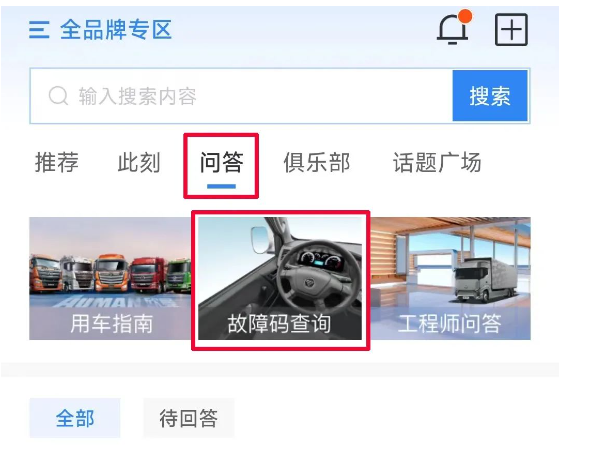The image size is (596, 476).
Task: Open the 用车指南 truck lineup banner
Action: coord(110,278)
